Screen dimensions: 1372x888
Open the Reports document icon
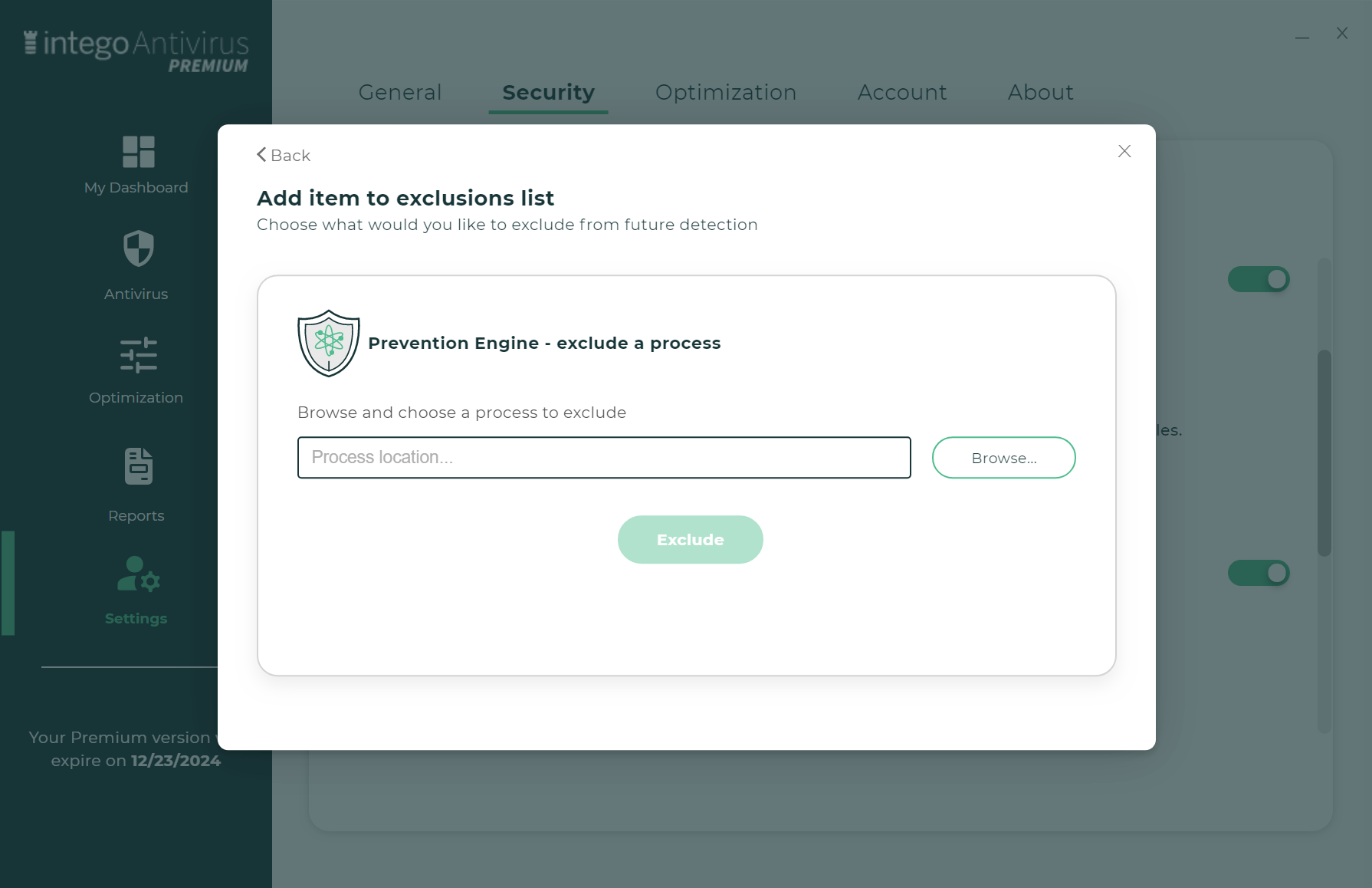[x=139, y=466]
